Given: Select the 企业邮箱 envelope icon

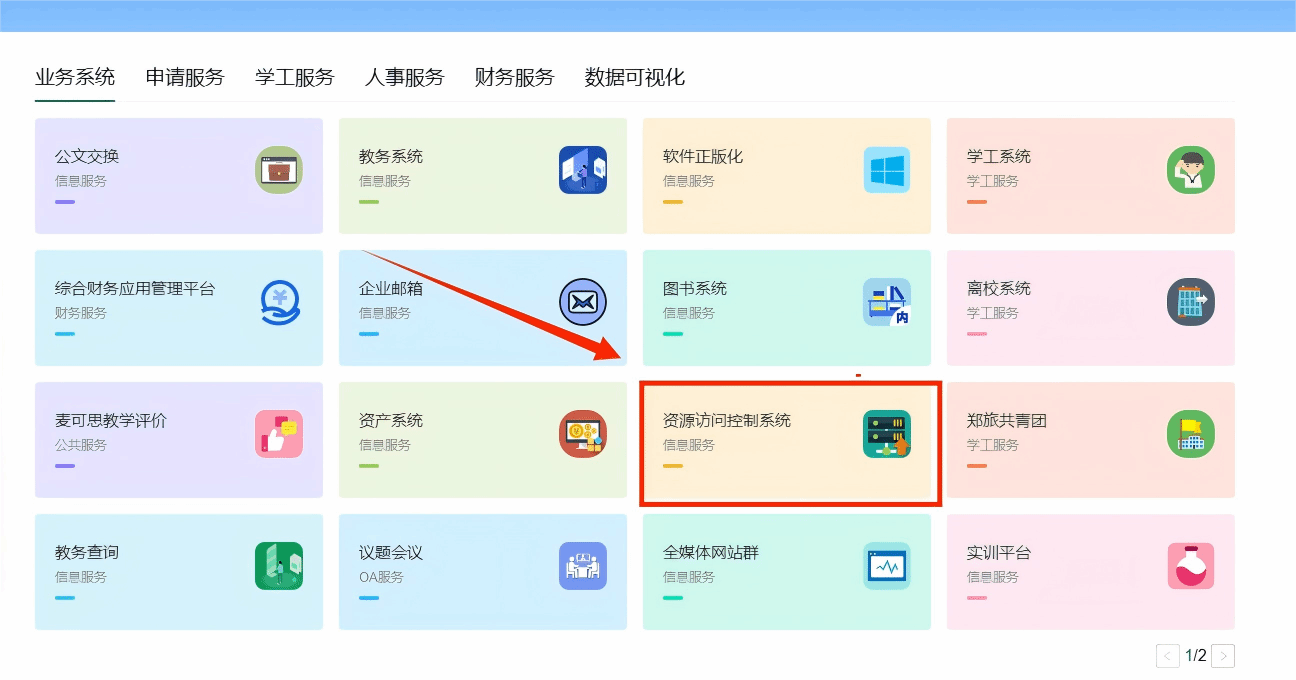Looking at the screenshot, I should [582, 302].
